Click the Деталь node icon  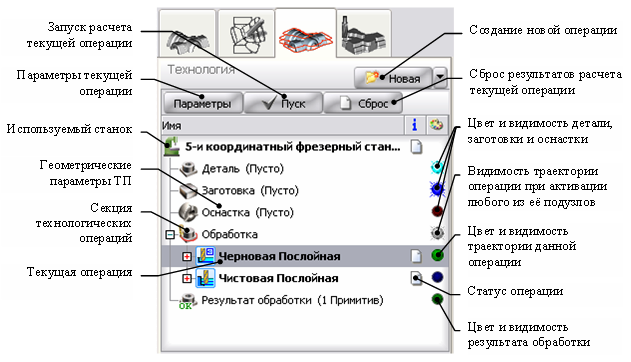point(188,169)
